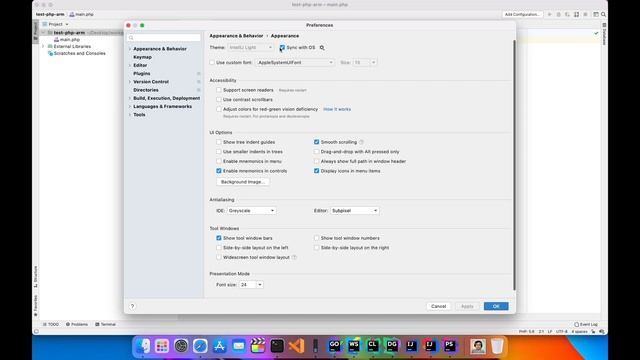This screenshot has height=360, width=640.
Task: Click the Background Image... button
Action: (x=243, y=182)
